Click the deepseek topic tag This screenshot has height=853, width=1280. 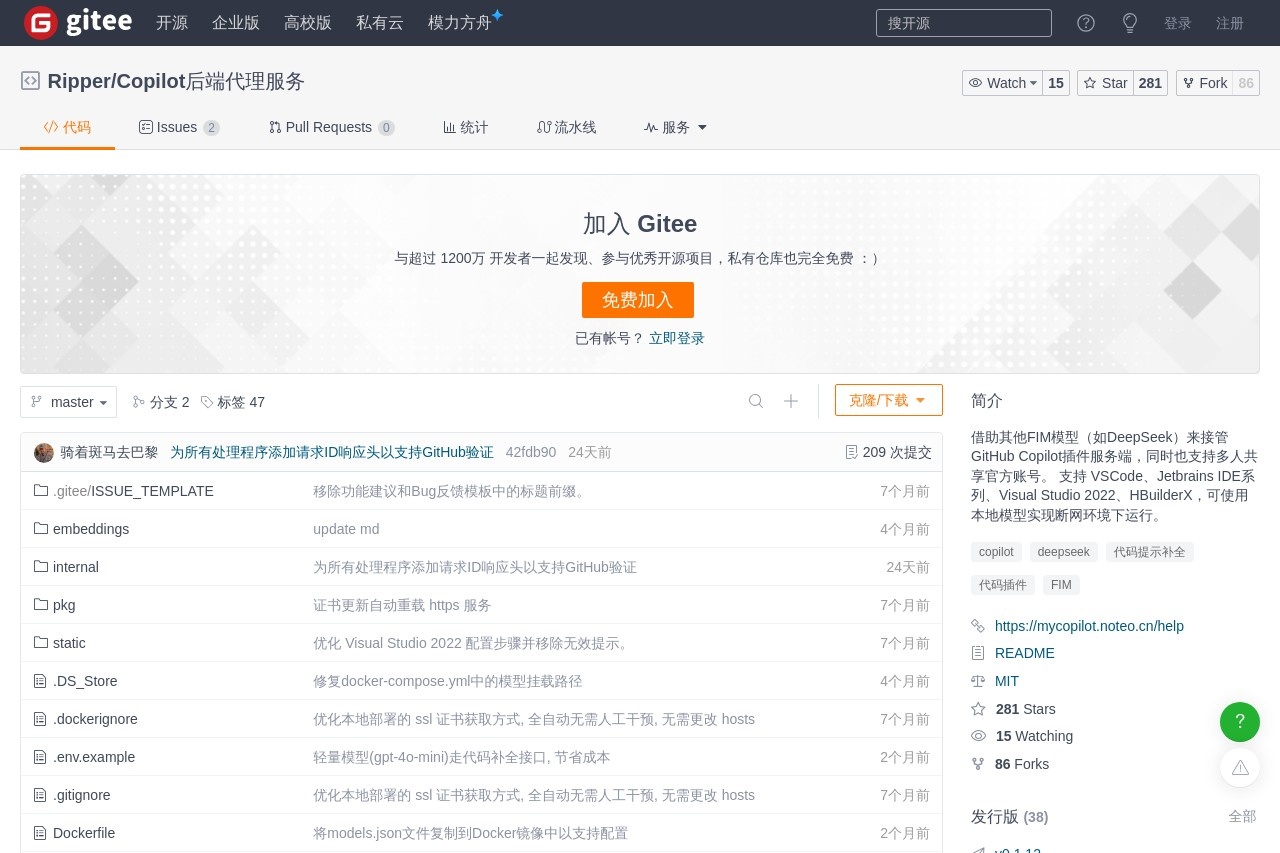1064,552
